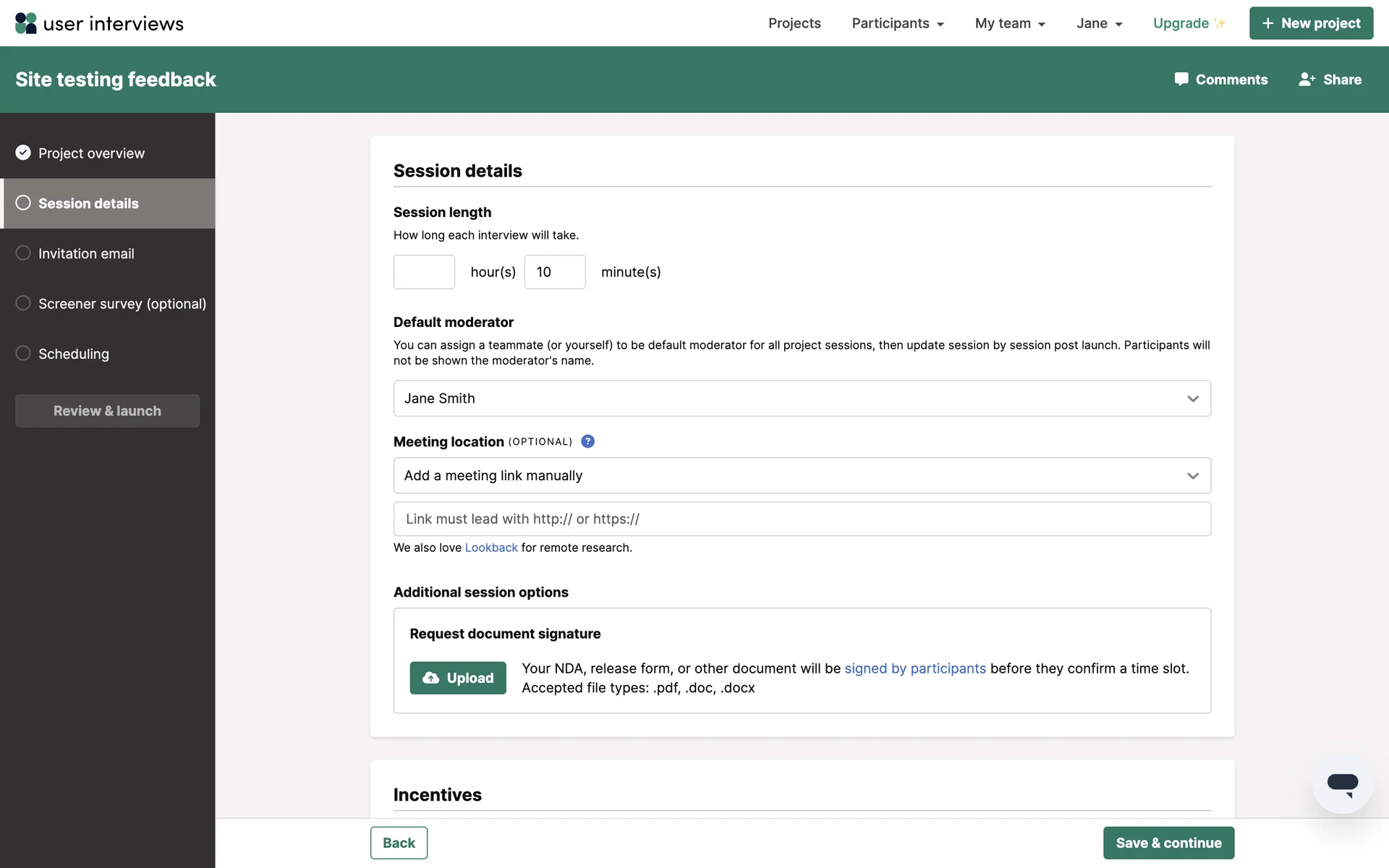Click the hours input field

(424, 272)
